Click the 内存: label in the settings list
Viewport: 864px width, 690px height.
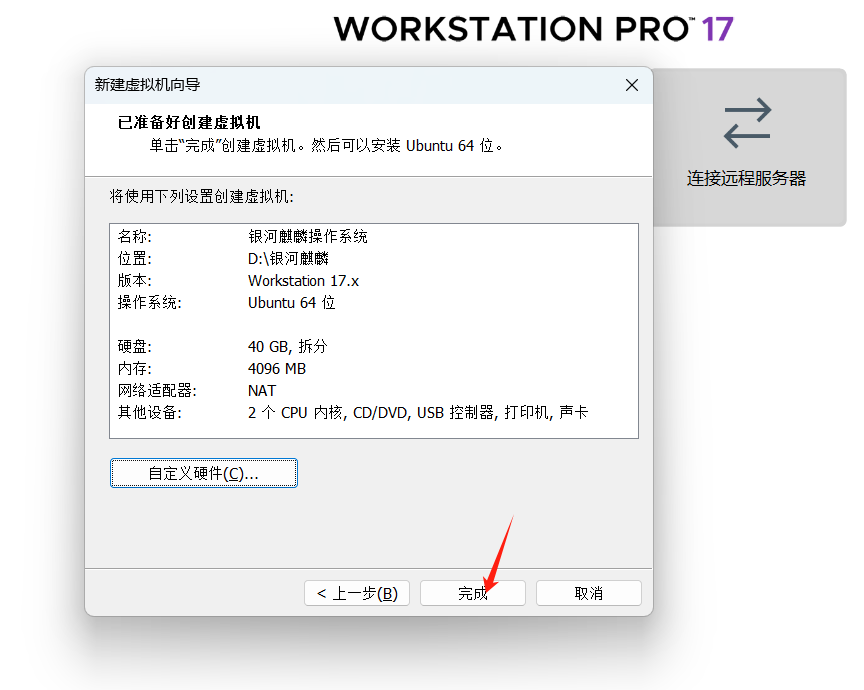point(134,369)
